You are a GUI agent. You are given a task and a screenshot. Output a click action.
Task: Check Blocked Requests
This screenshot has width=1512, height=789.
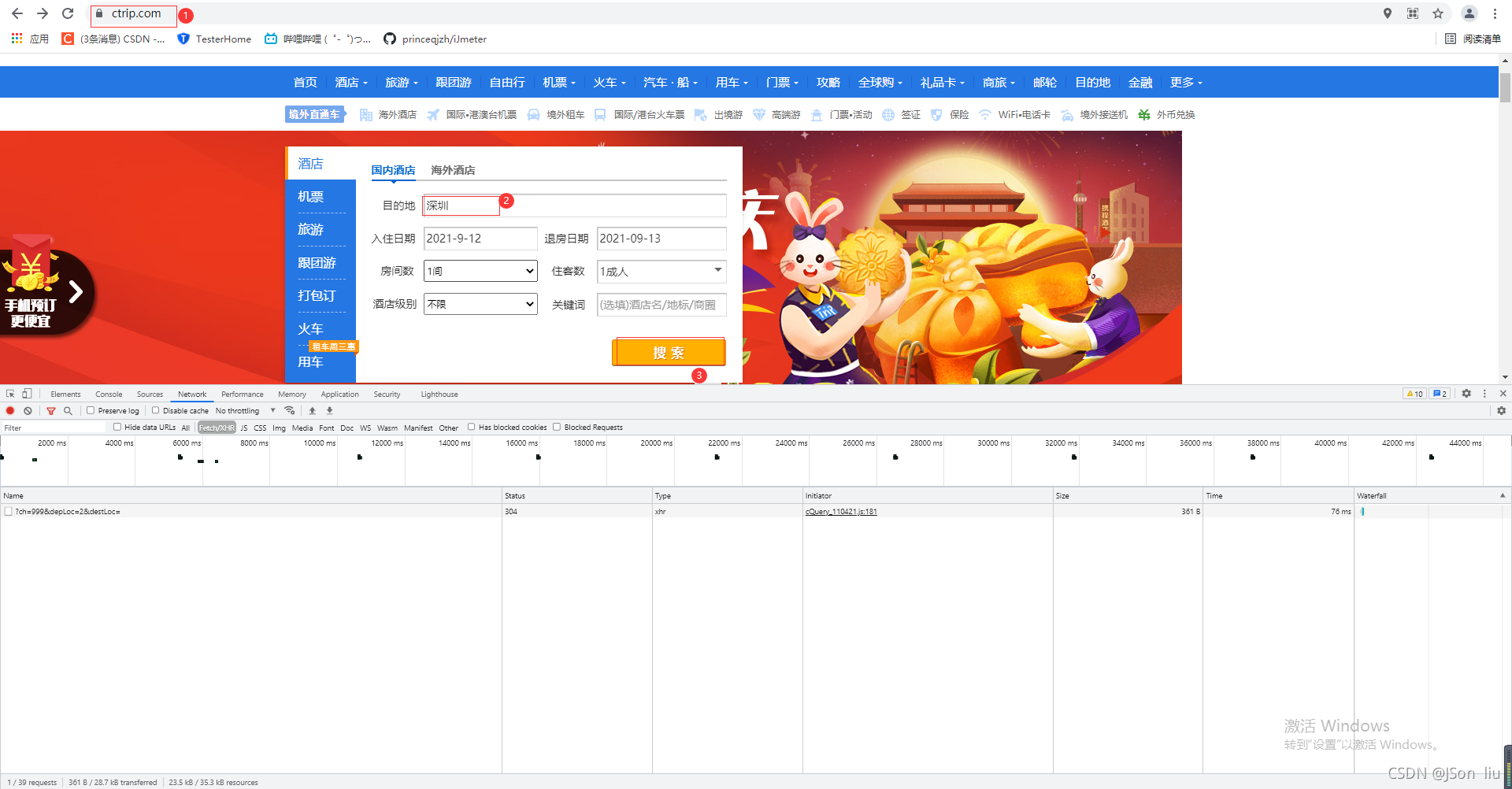[x=557, y=427]
